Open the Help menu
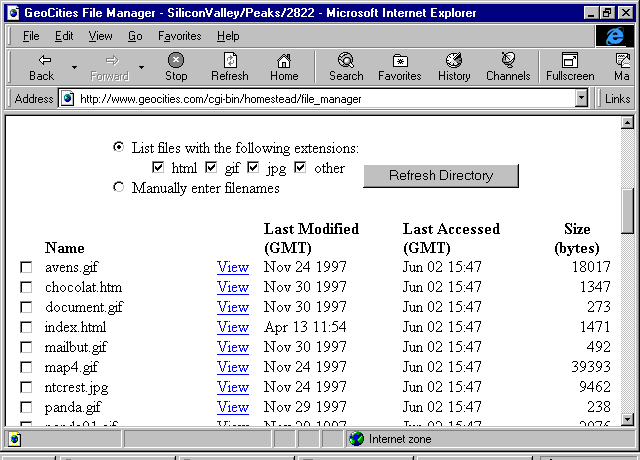 pos(228,36)
